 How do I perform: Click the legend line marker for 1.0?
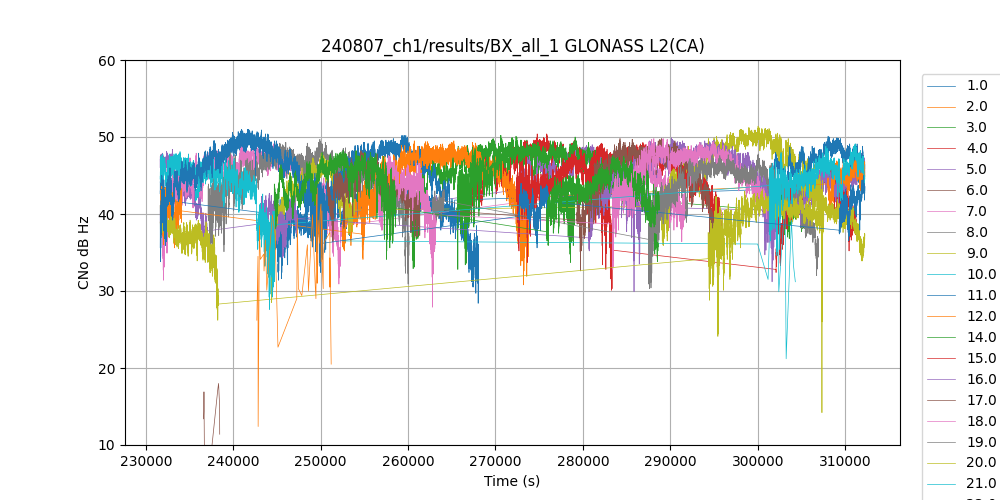[x=943, y=86]
